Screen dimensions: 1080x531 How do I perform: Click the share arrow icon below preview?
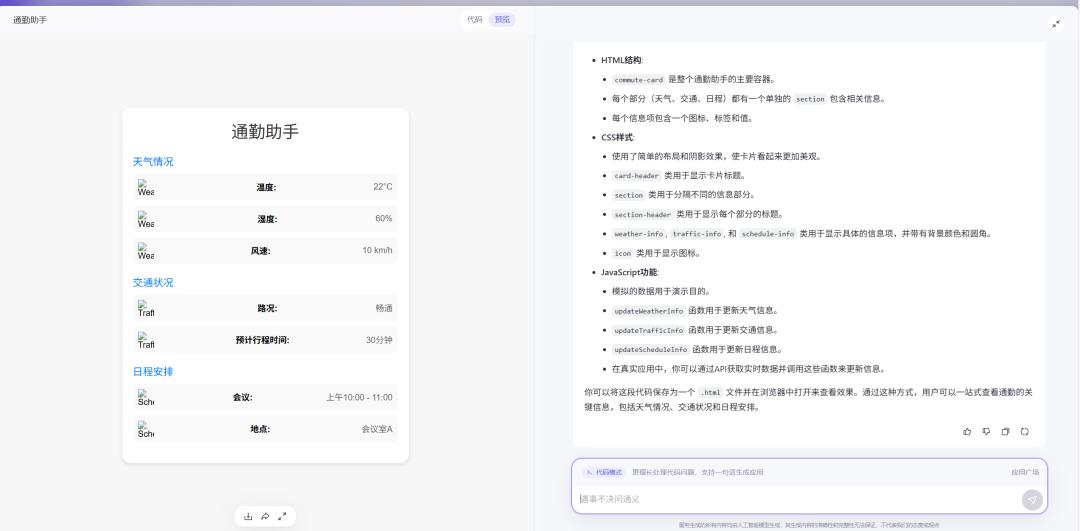click(x=265, y=516)
